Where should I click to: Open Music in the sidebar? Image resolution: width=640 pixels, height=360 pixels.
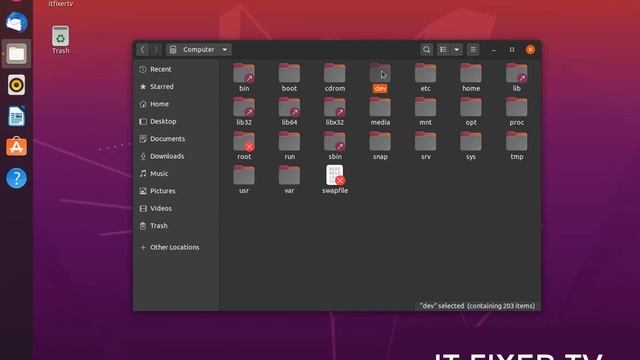click(x=176, y=173)
